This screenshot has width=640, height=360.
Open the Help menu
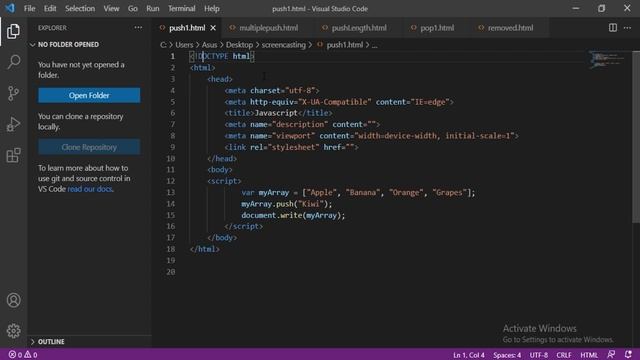pyautogui.click(x=212, y=9)
